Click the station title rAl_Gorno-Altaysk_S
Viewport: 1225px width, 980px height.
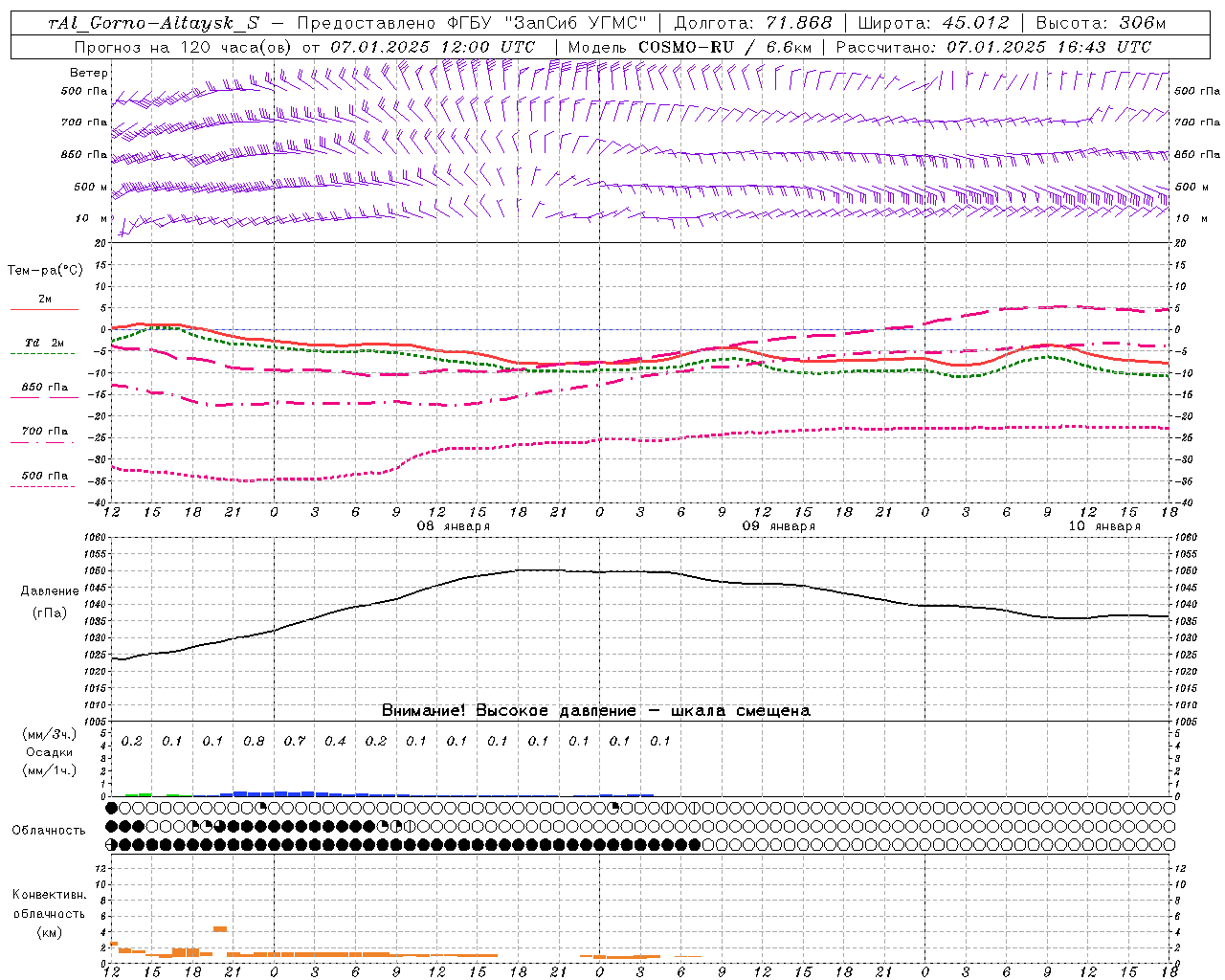(153, 23)
